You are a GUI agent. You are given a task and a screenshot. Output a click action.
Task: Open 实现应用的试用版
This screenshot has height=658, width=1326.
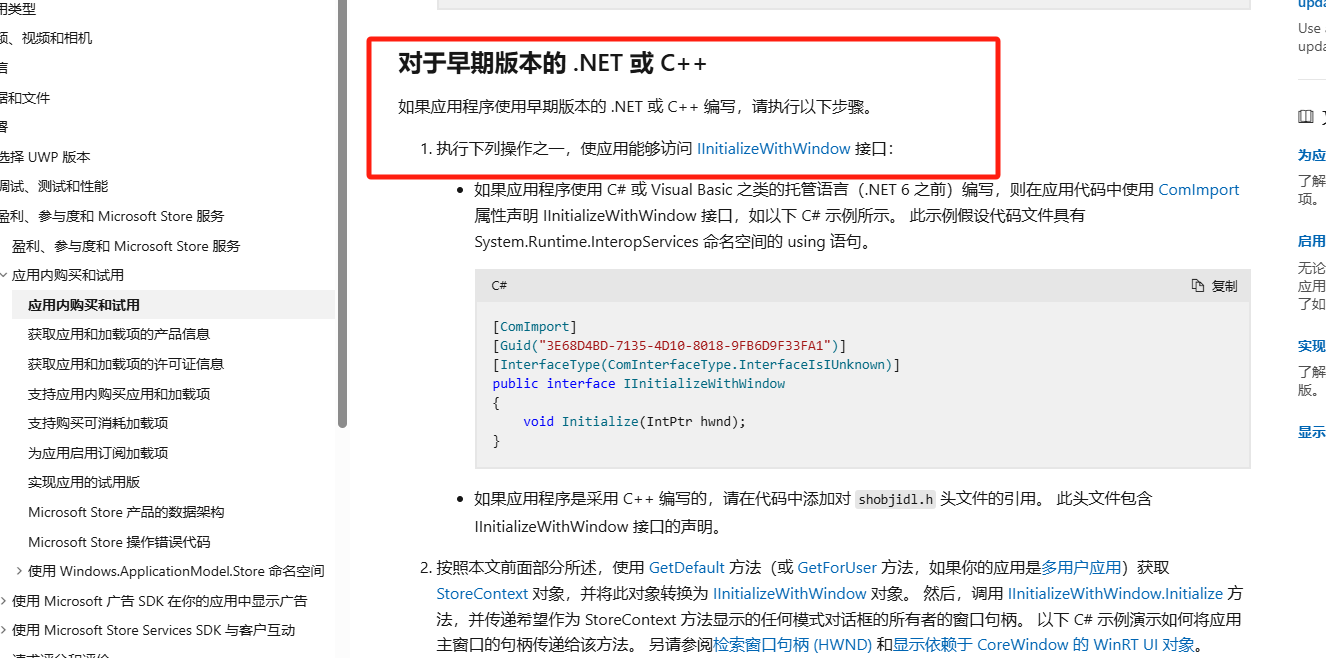(84, 482)
